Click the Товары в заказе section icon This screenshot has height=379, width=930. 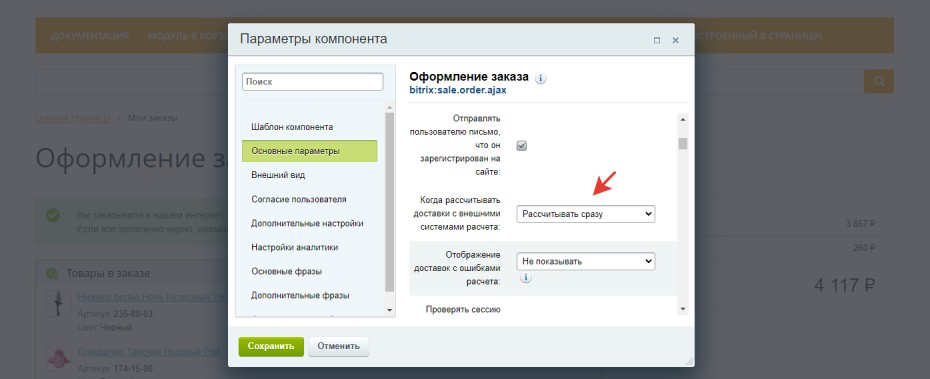coord(53,273)
